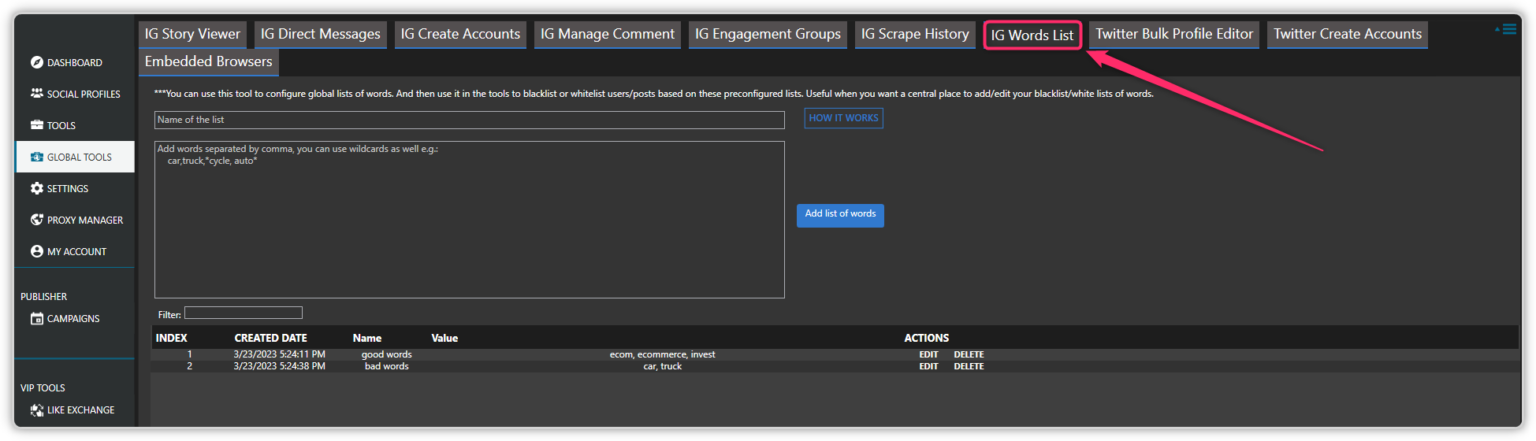Open My Account via the user icon
Viewport: 1536px width, 441px height.
[x=37, y=252]
